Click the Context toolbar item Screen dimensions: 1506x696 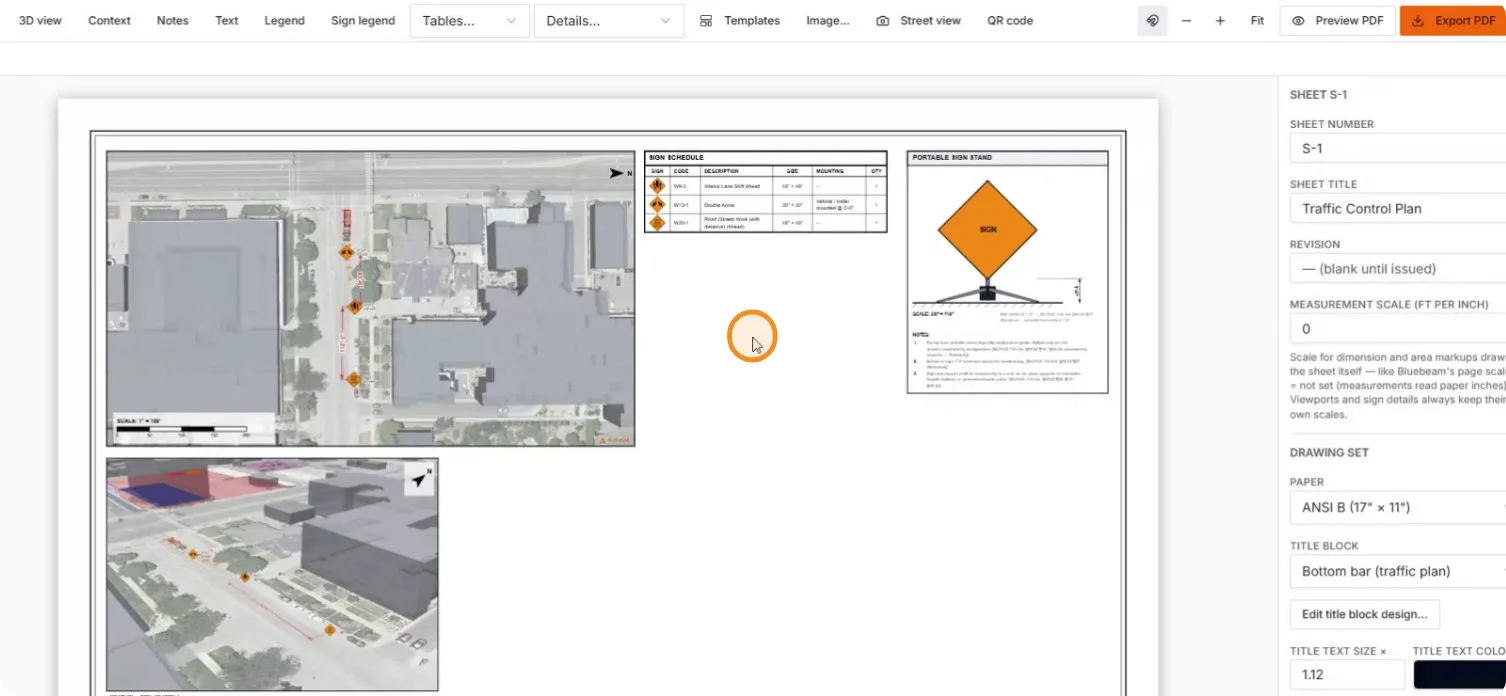[x=109, y=21]
